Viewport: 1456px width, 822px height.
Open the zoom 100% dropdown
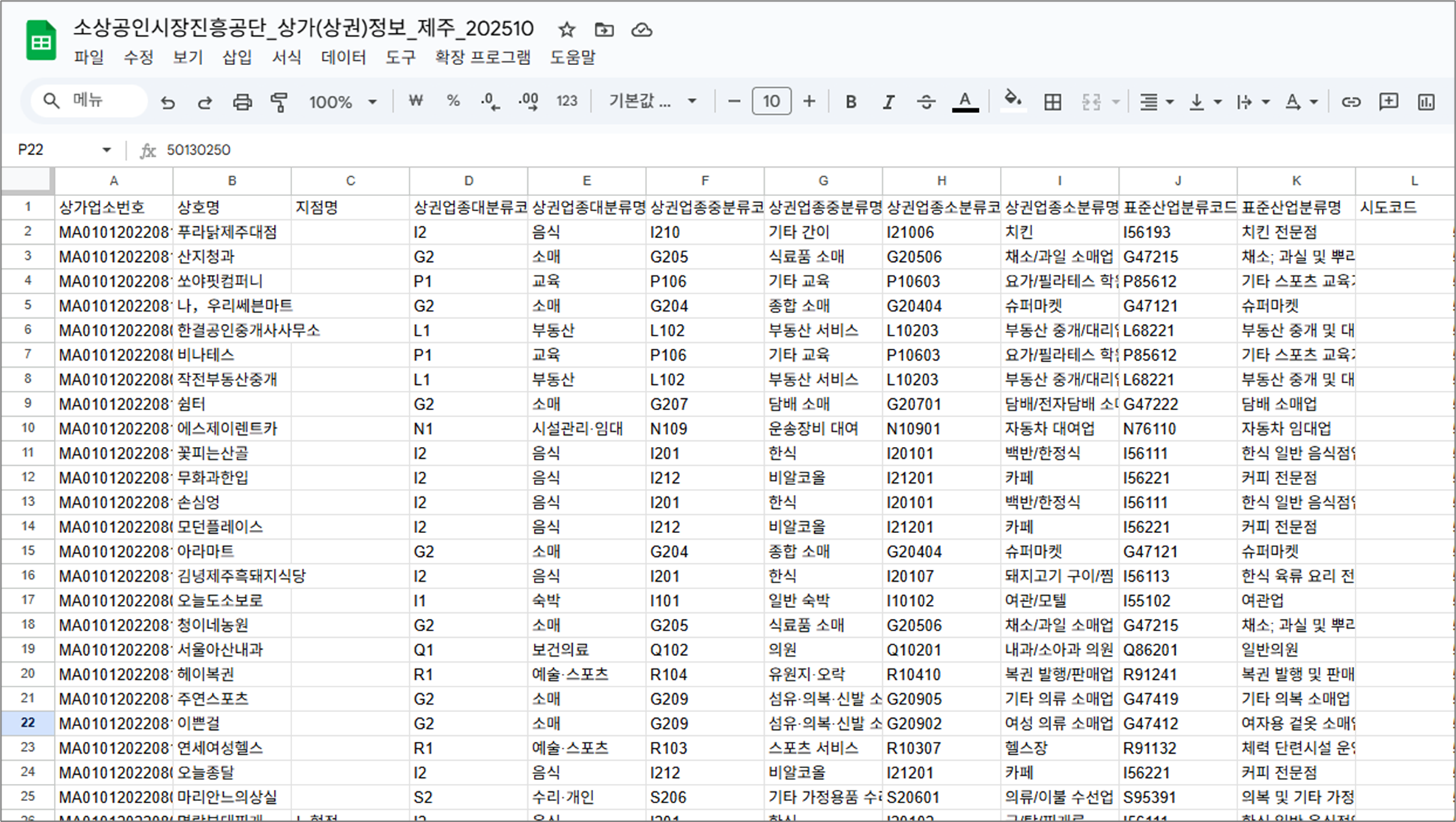click(x=342, y=102)
